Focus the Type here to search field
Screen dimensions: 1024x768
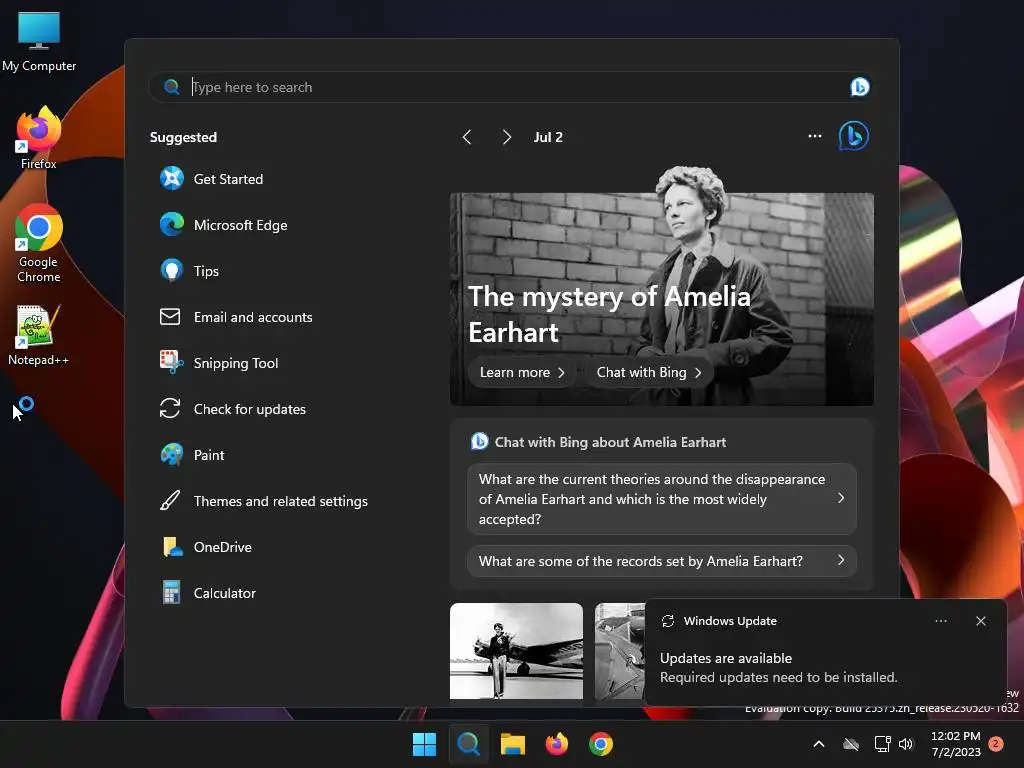(509, 87)
